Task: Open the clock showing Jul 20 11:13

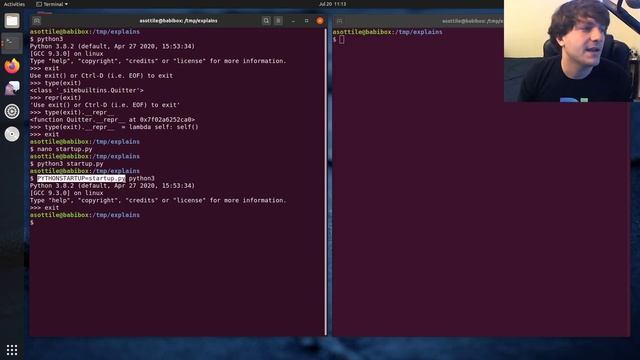Action: pos(332,4)
